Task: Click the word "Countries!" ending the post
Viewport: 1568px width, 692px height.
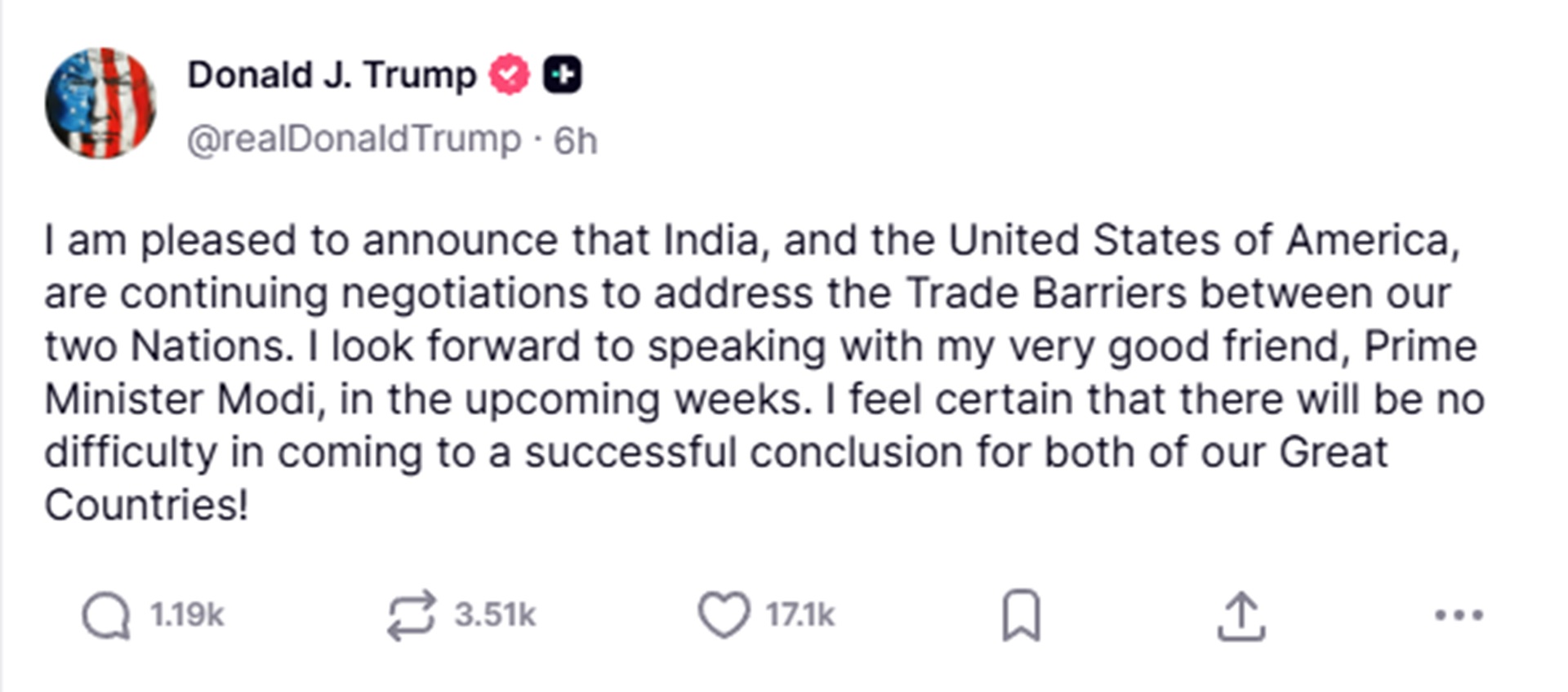Action: 146,506
